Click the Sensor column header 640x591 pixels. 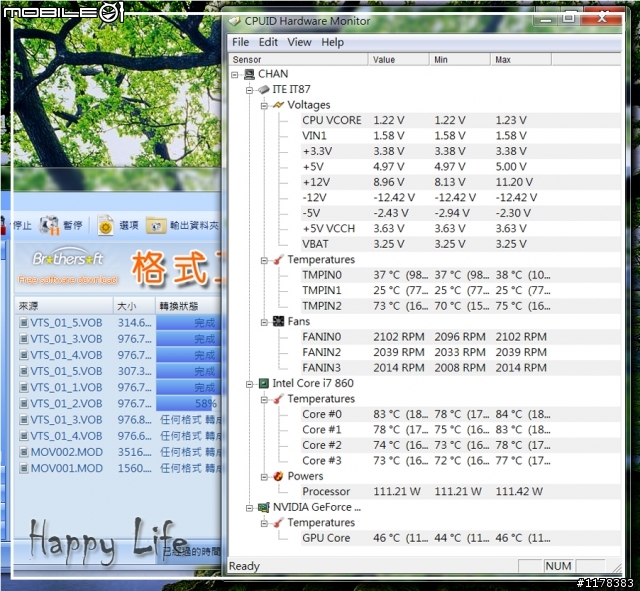[x=298, y=60]
